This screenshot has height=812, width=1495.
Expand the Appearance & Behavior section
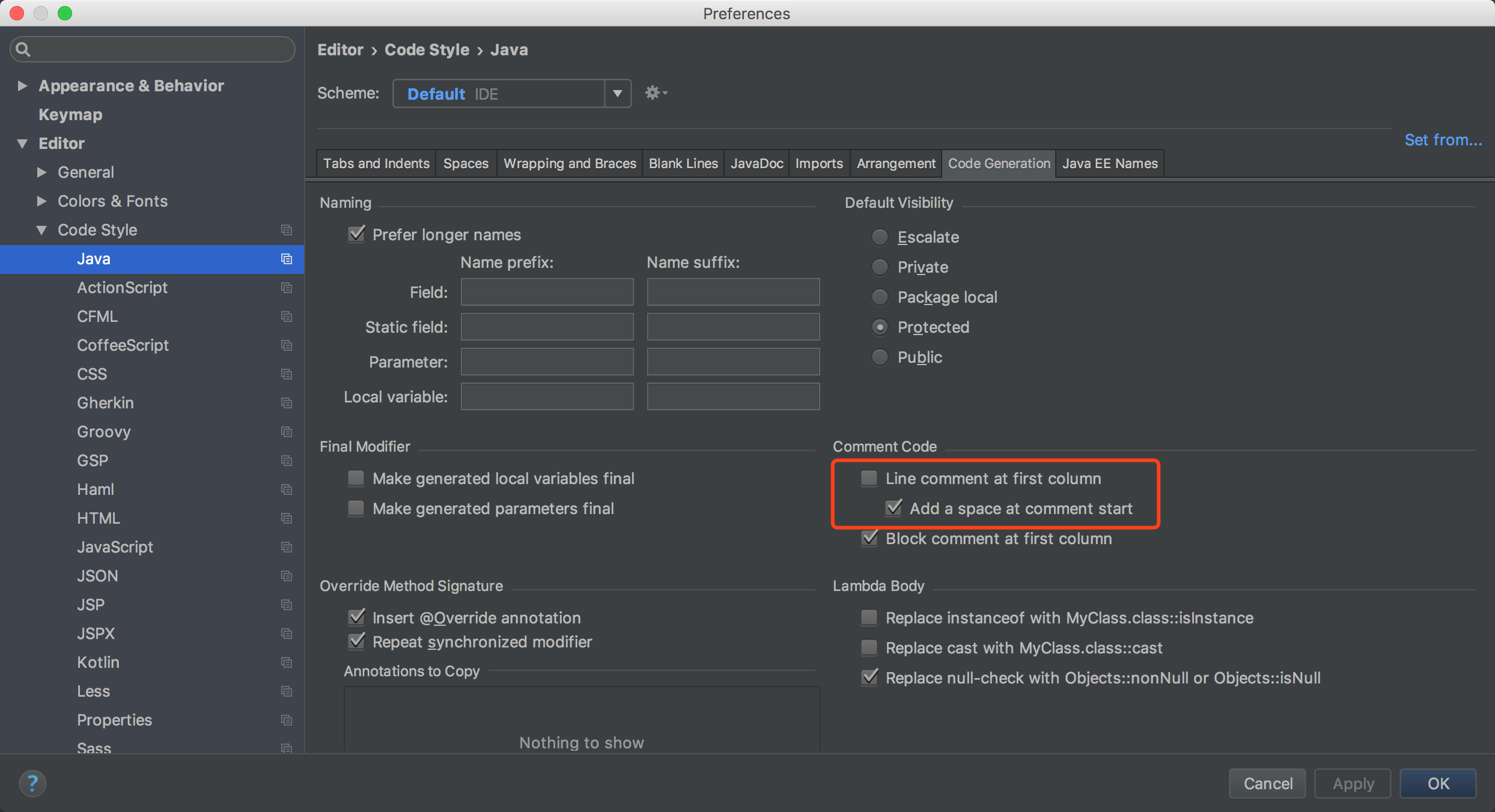pos(22,86)
